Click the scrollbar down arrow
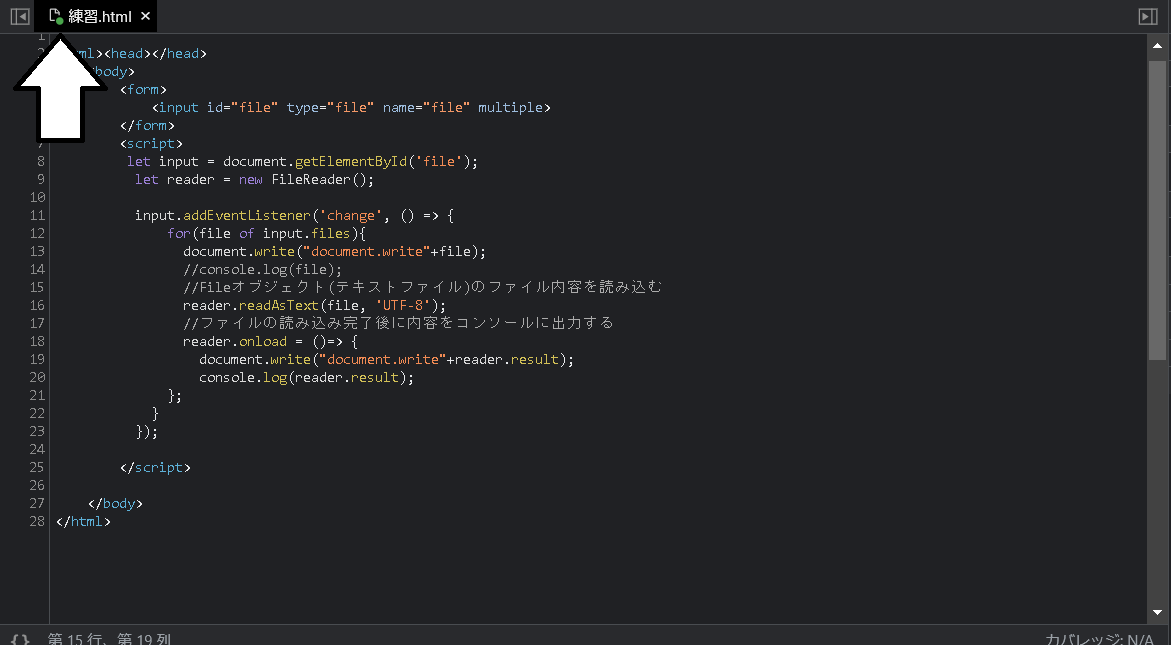This screenshot has height=645, width=1171. (1158, 613)
